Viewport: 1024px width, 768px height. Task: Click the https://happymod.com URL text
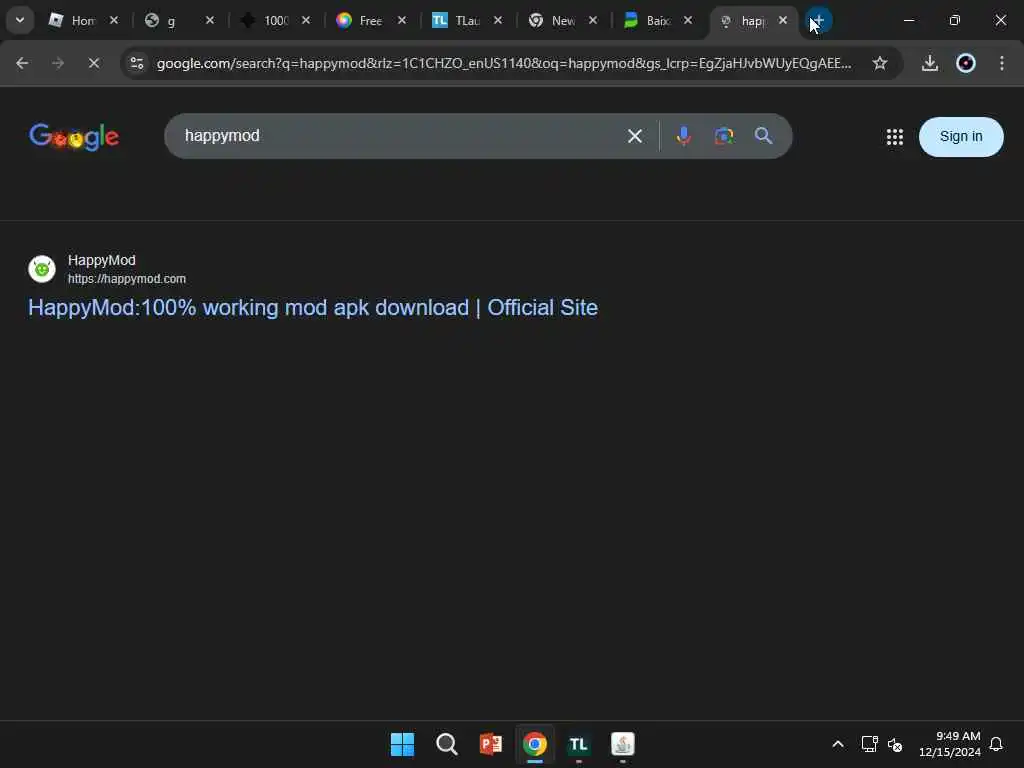point(127,279)
